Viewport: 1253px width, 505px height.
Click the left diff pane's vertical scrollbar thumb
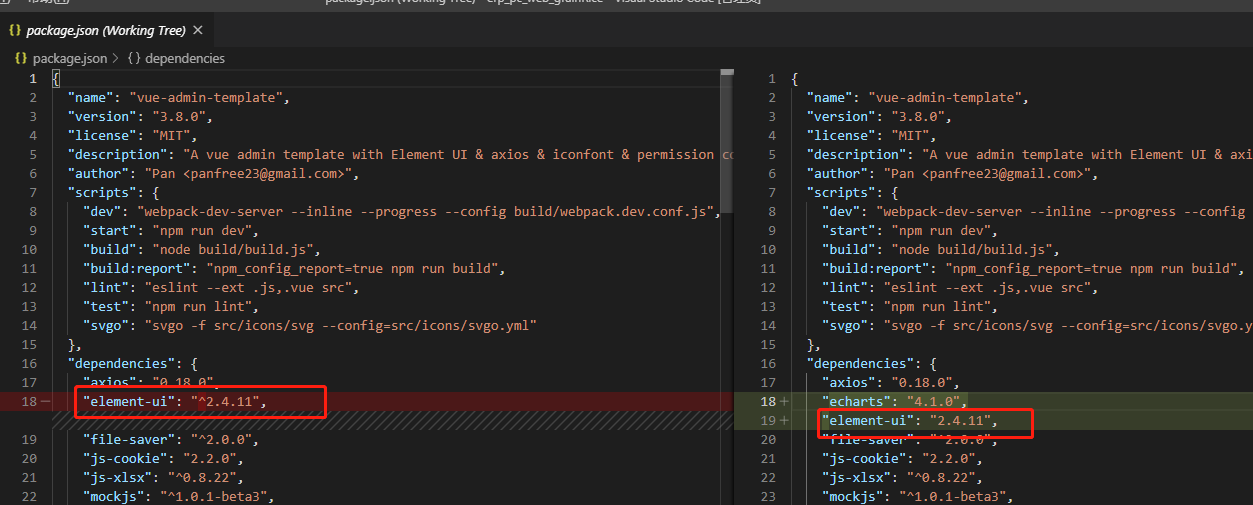pyautogui.click(x=727, y=142)
